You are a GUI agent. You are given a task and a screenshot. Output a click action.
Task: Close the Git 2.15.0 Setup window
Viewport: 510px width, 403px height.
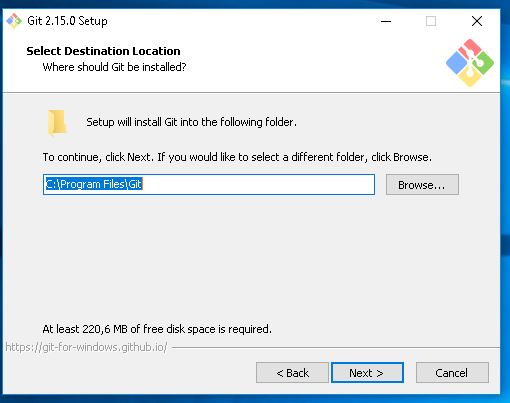click(477, 21)
